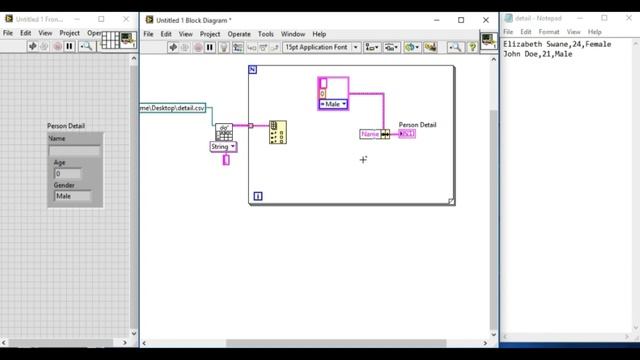Image resolution: width=640 pixels, height=360 pixels.
Task: Click the Person Detail indicator terminal
Action: 407,134
